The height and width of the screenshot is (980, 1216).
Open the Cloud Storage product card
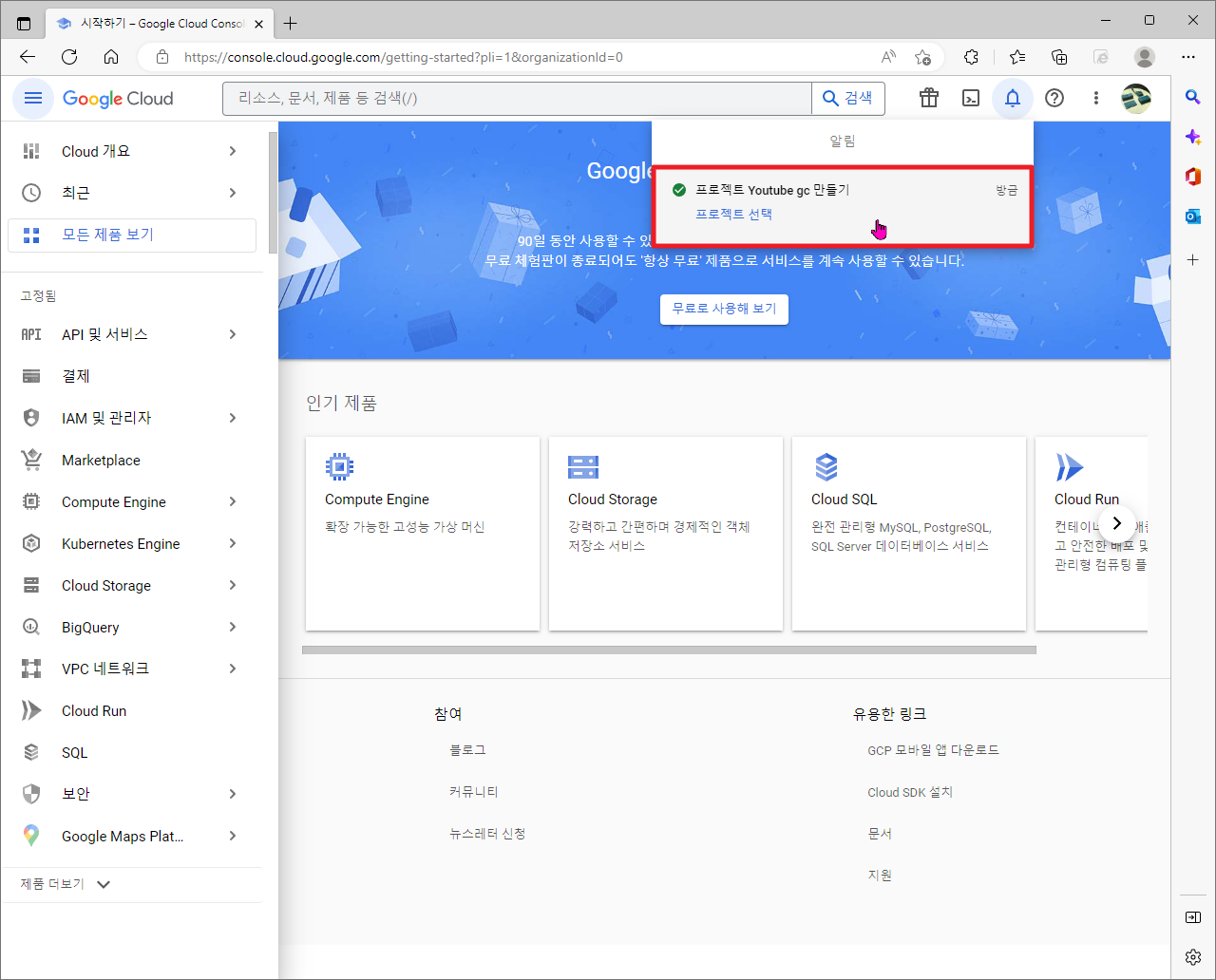click(666, 534)
